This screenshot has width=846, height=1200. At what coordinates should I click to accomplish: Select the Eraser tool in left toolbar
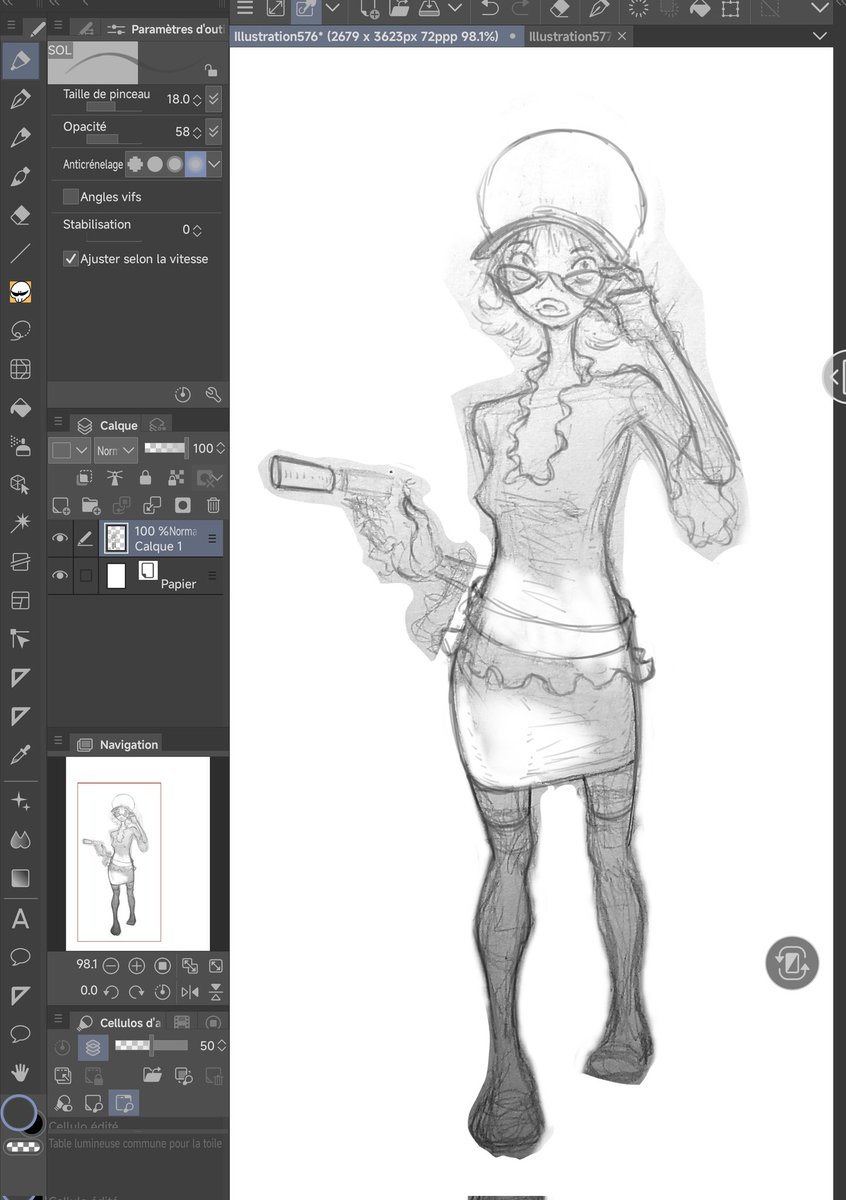coord(20,215)
